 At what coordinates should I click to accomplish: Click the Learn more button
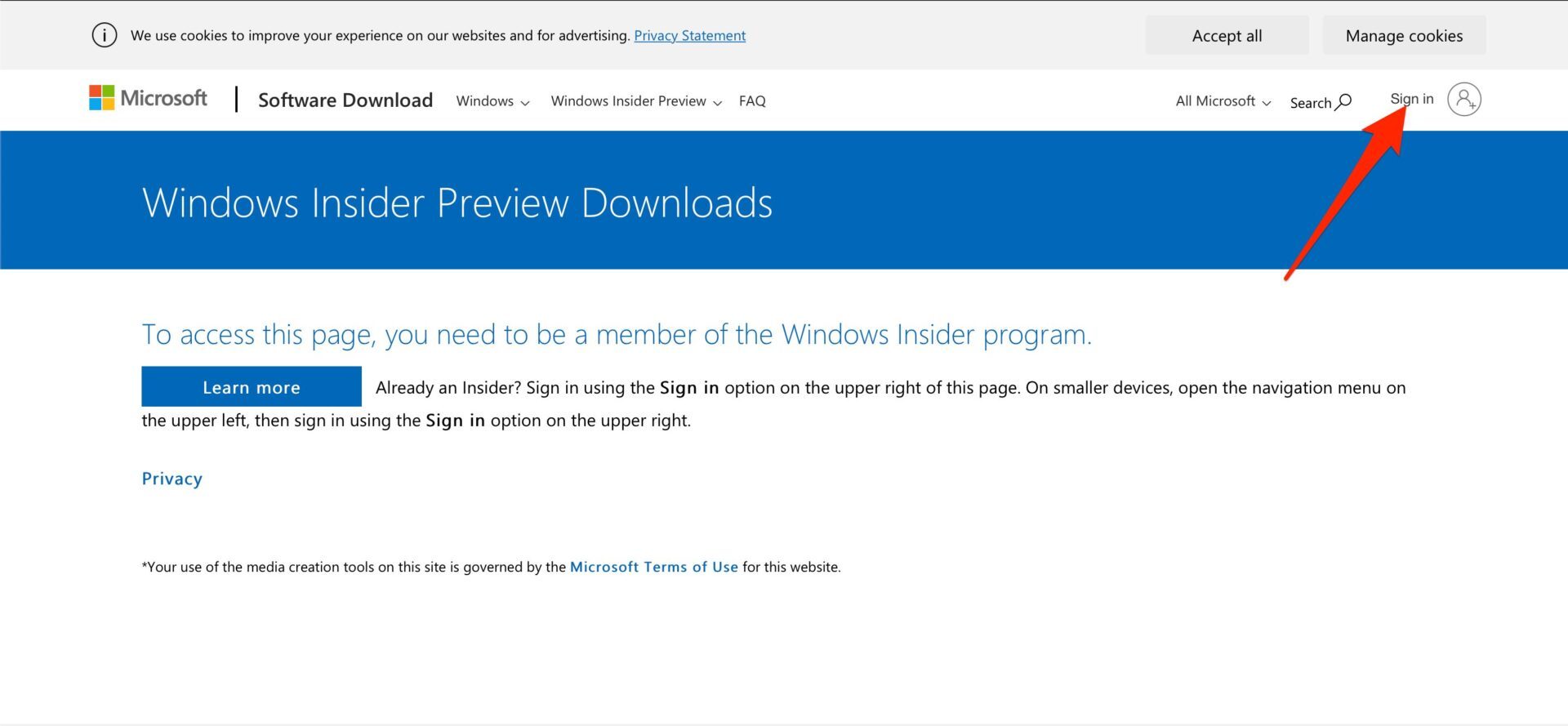point(252,386)
